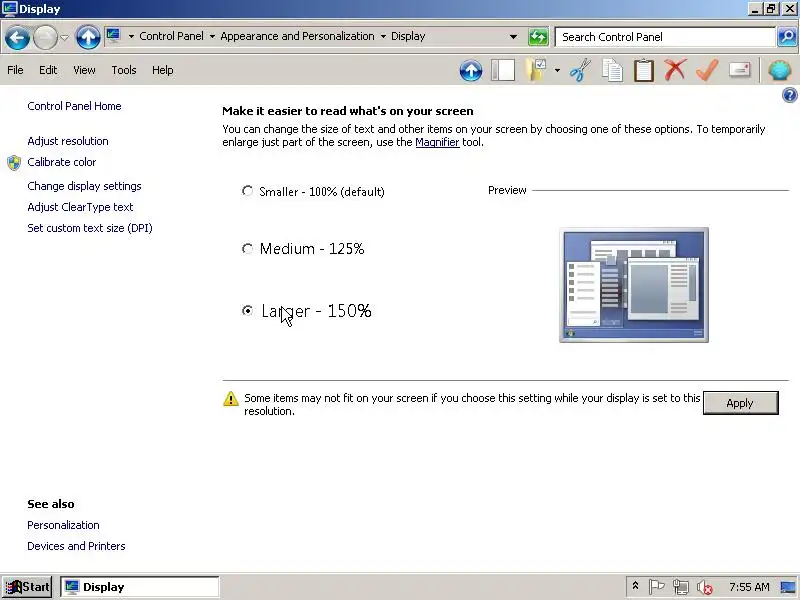Image resolution: width=800 pixels, height=600 pixels.
Task: Click the Up arrow beside the address bar
Action: click(88, 37)
